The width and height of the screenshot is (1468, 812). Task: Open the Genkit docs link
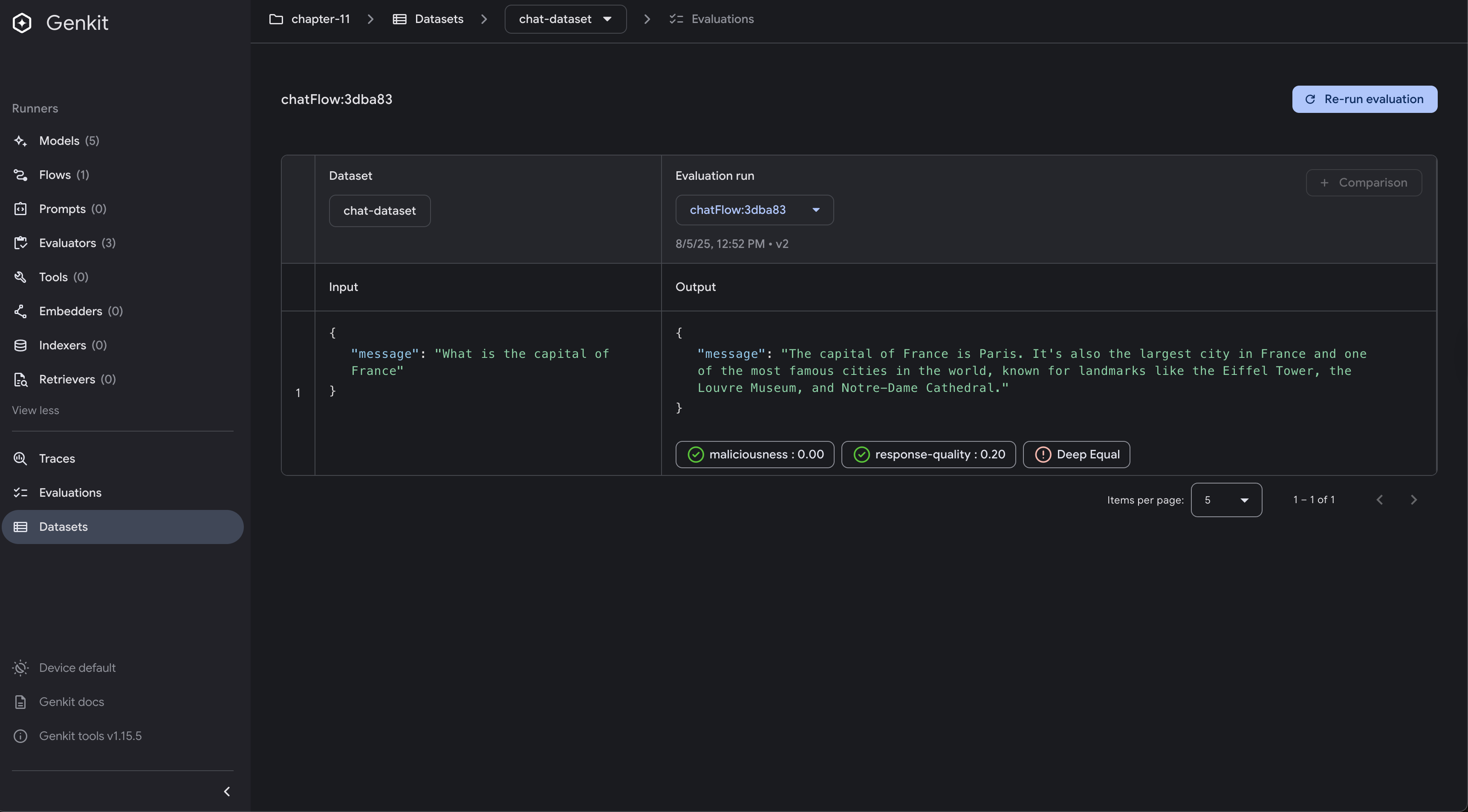(71, 702)
